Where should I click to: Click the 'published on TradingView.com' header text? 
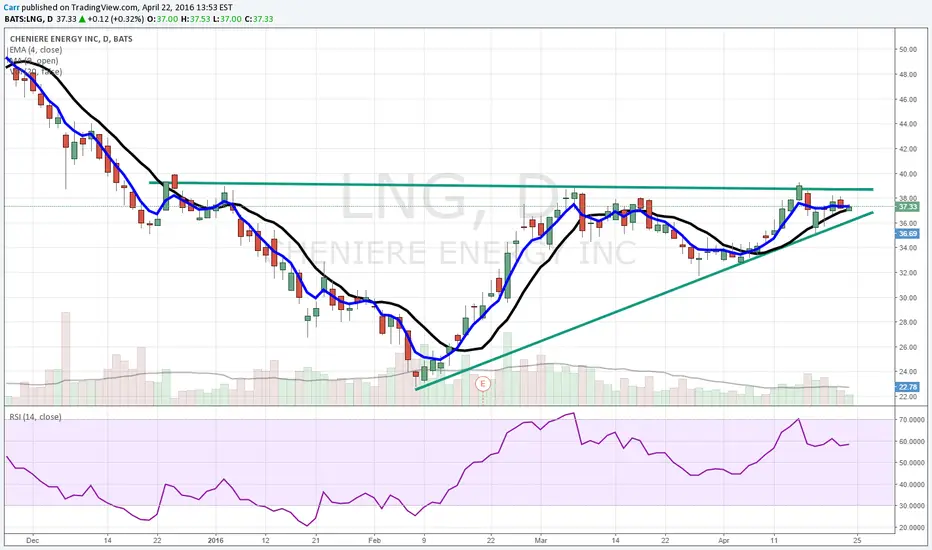click(x=80, y=8)
